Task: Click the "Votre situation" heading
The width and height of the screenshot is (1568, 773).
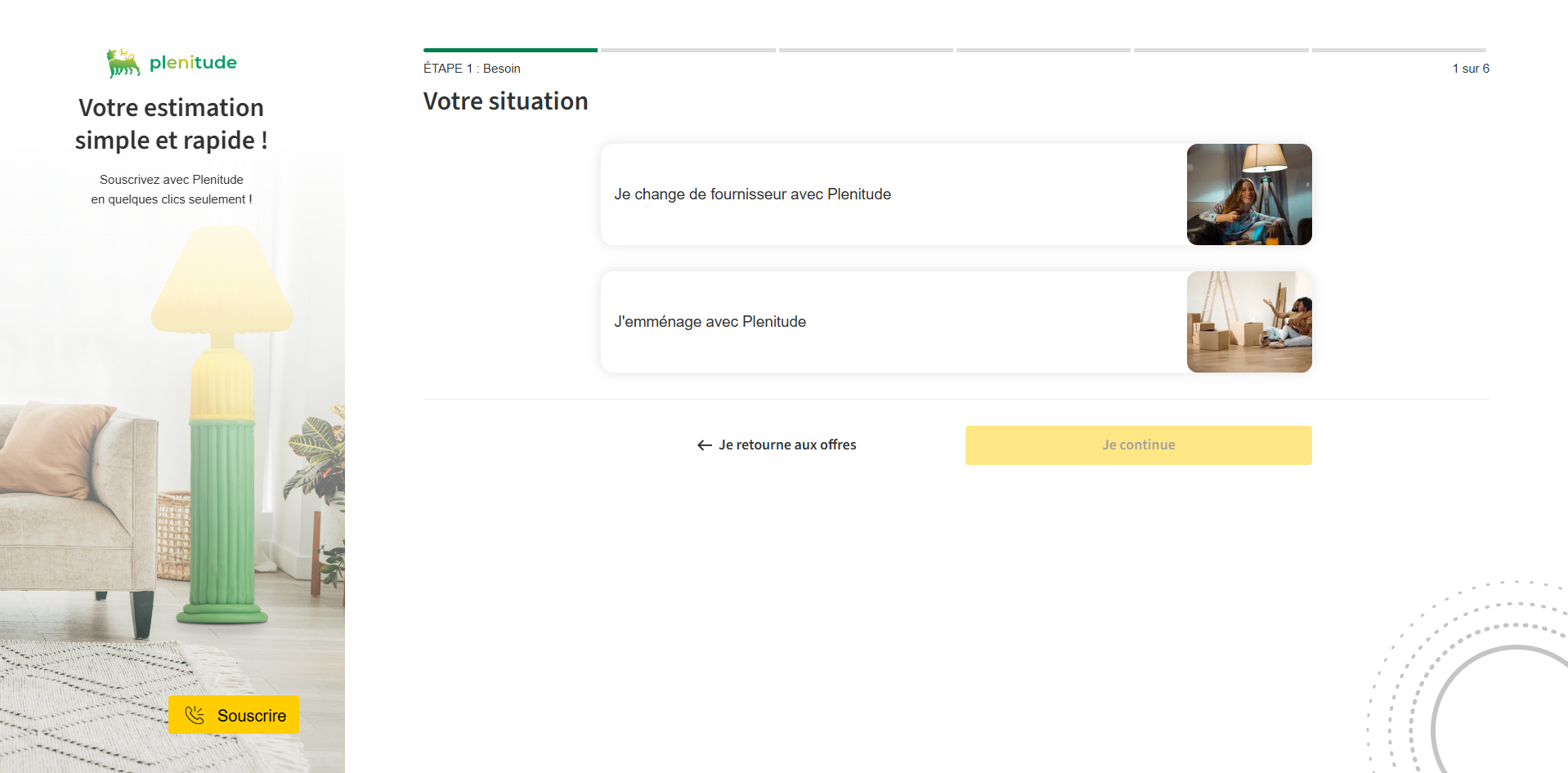Action: (x=505, y=101)
